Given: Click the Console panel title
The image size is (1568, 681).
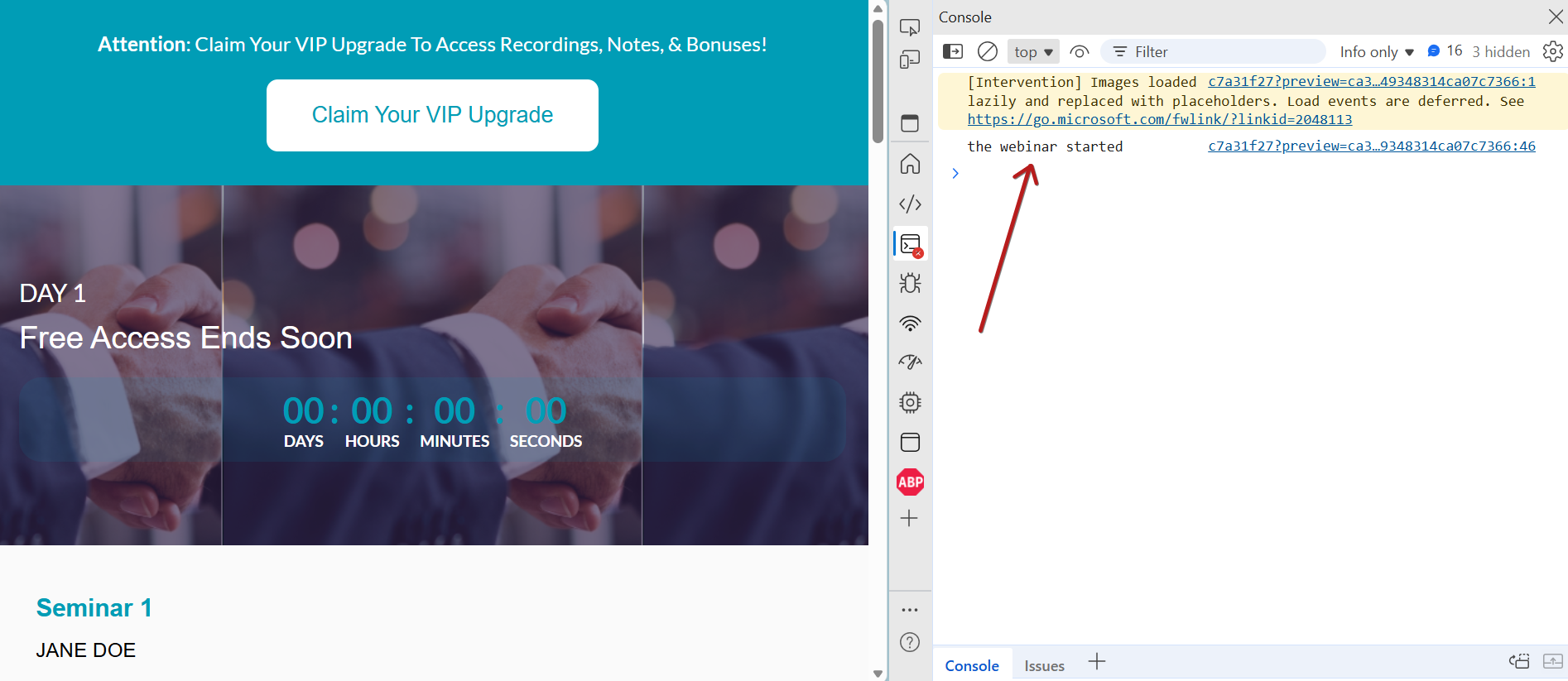Looking at the screenshot, I should click(x=964, y=17).
